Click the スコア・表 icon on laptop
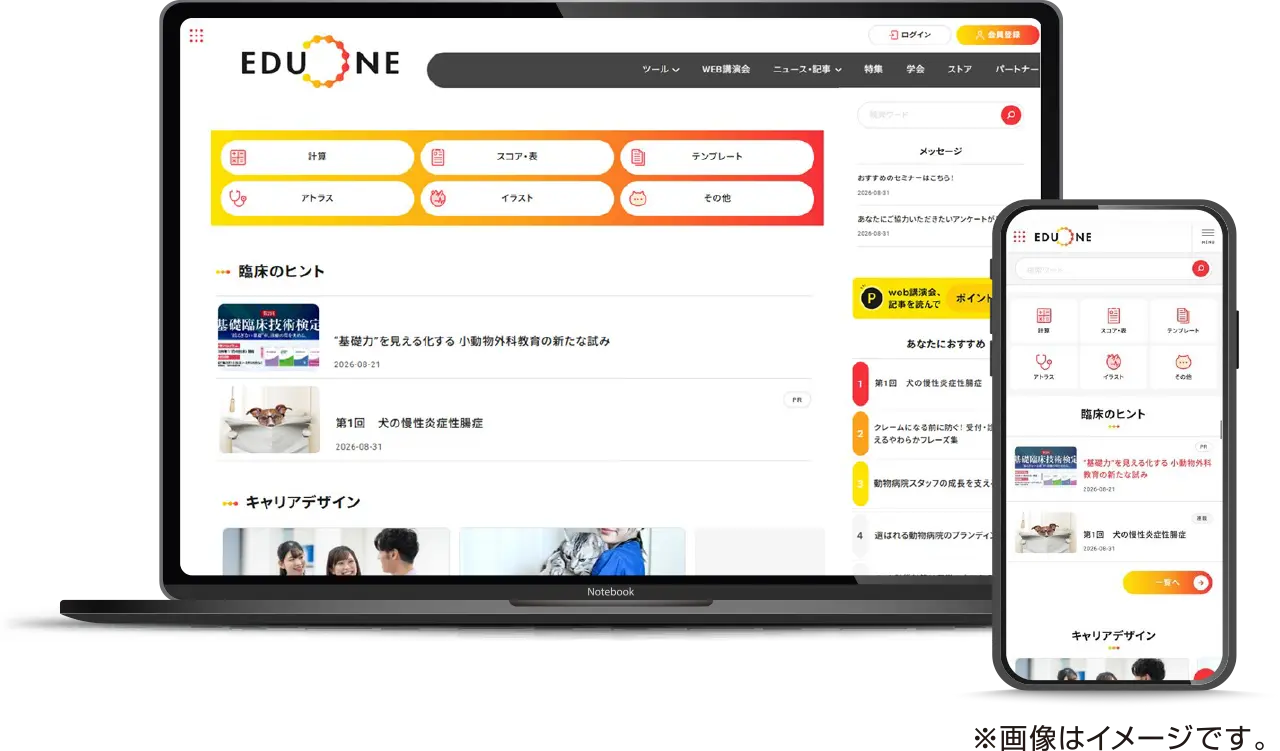The height and width of the screenshot is (751, 1280). [x=438, y=157]
